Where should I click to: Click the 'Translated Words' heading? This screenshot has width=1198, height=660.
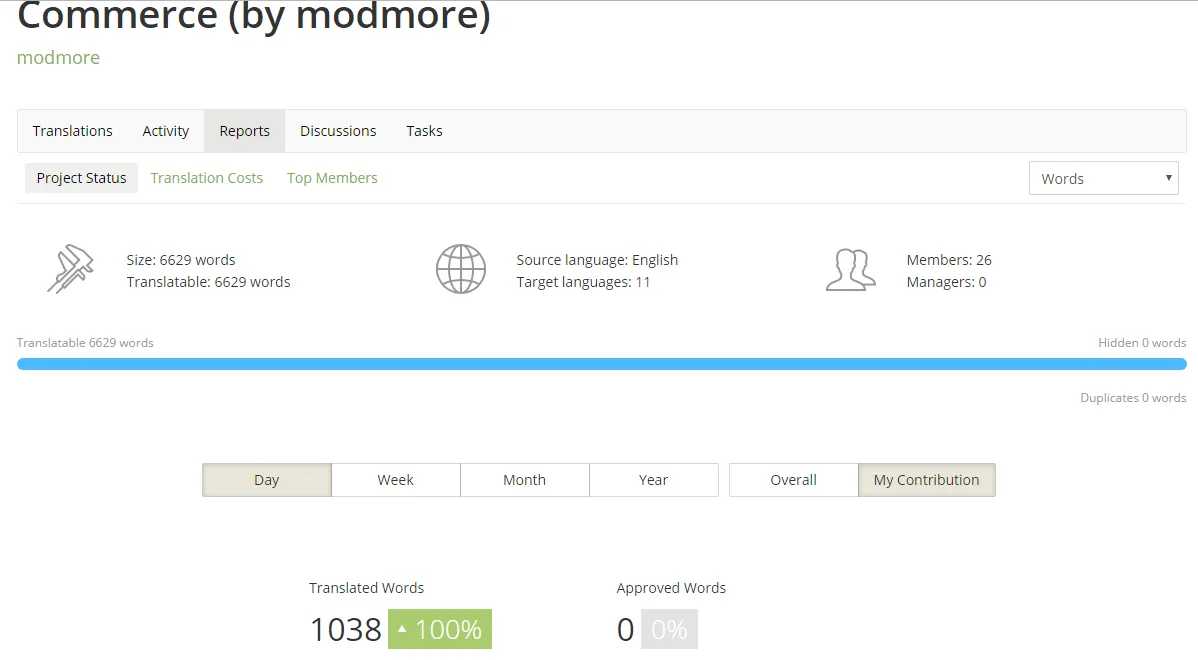tap(367, 588)
